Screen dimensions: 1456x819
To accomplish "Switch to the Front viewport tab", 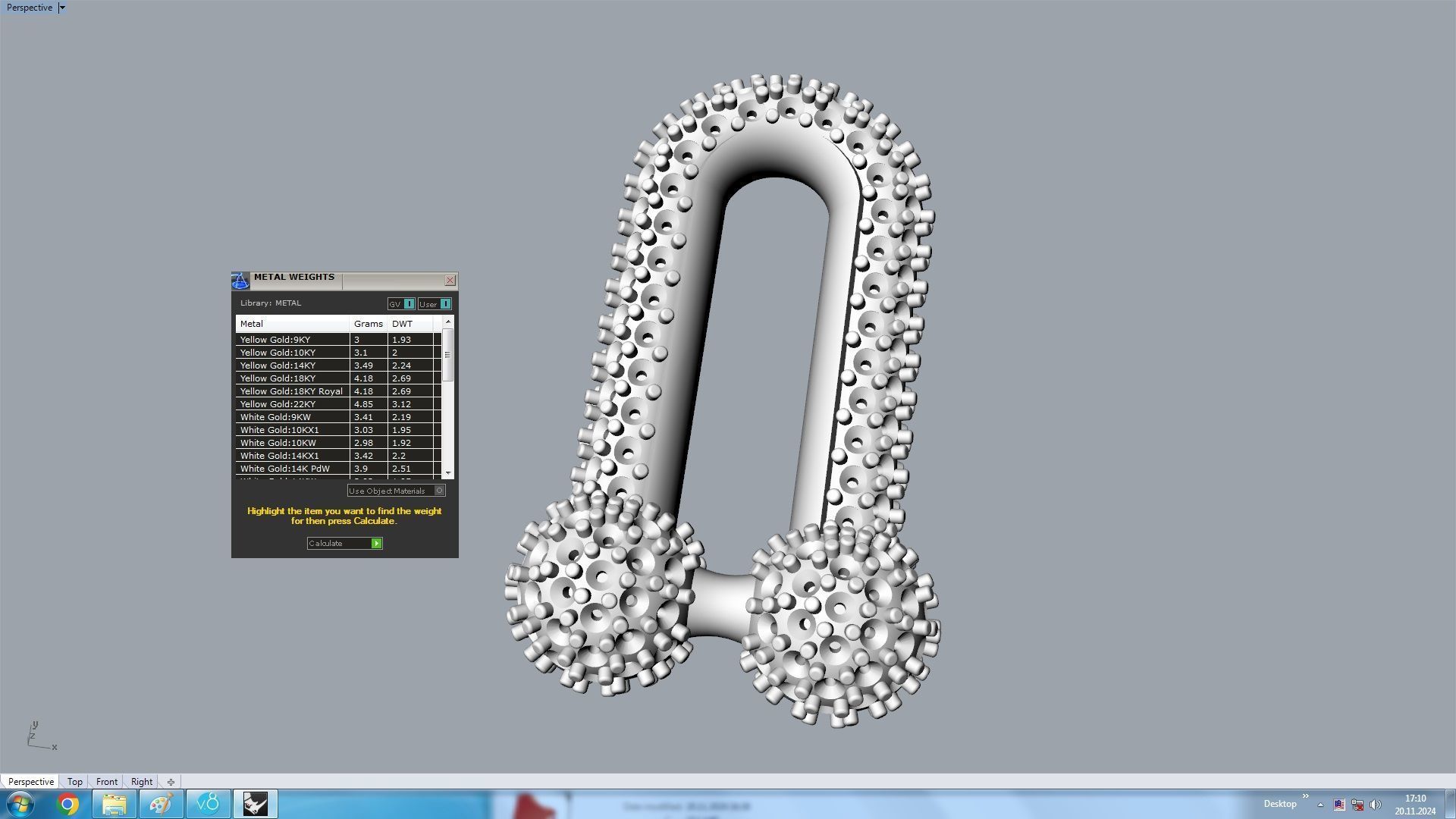I will [x=106, y=782].
